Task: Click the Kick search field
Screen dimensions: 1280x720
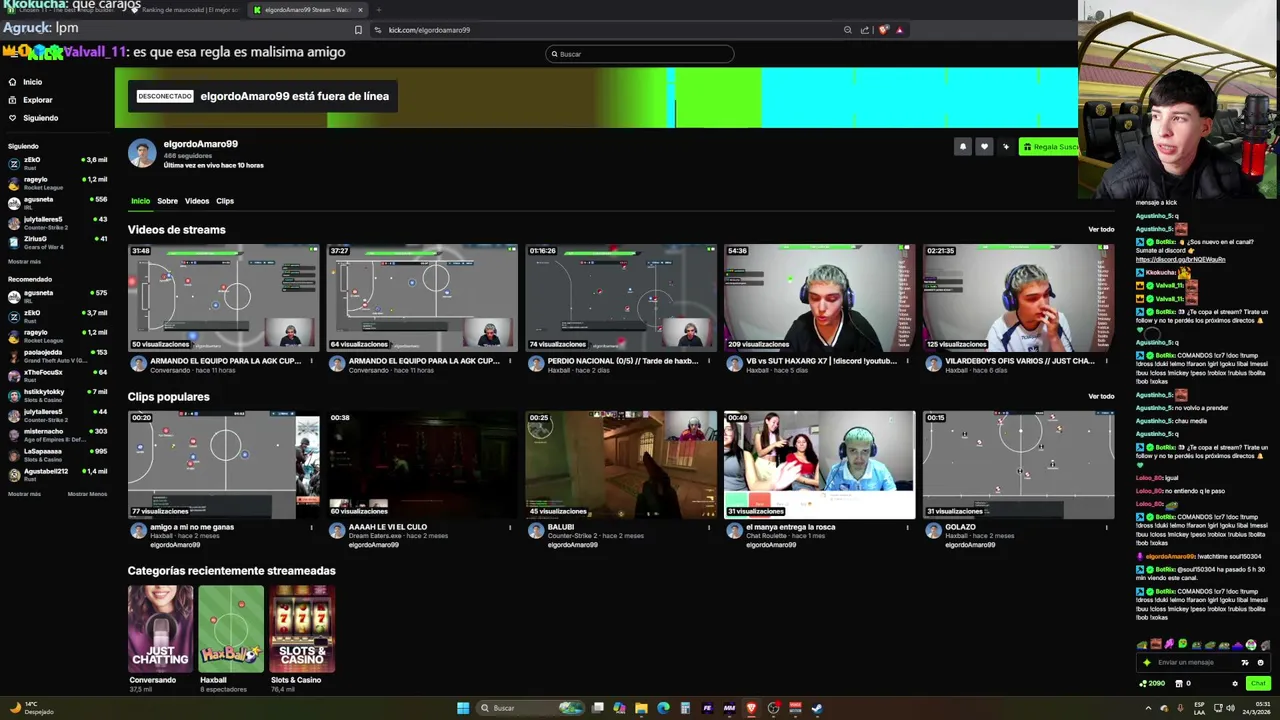Action: 640,54
